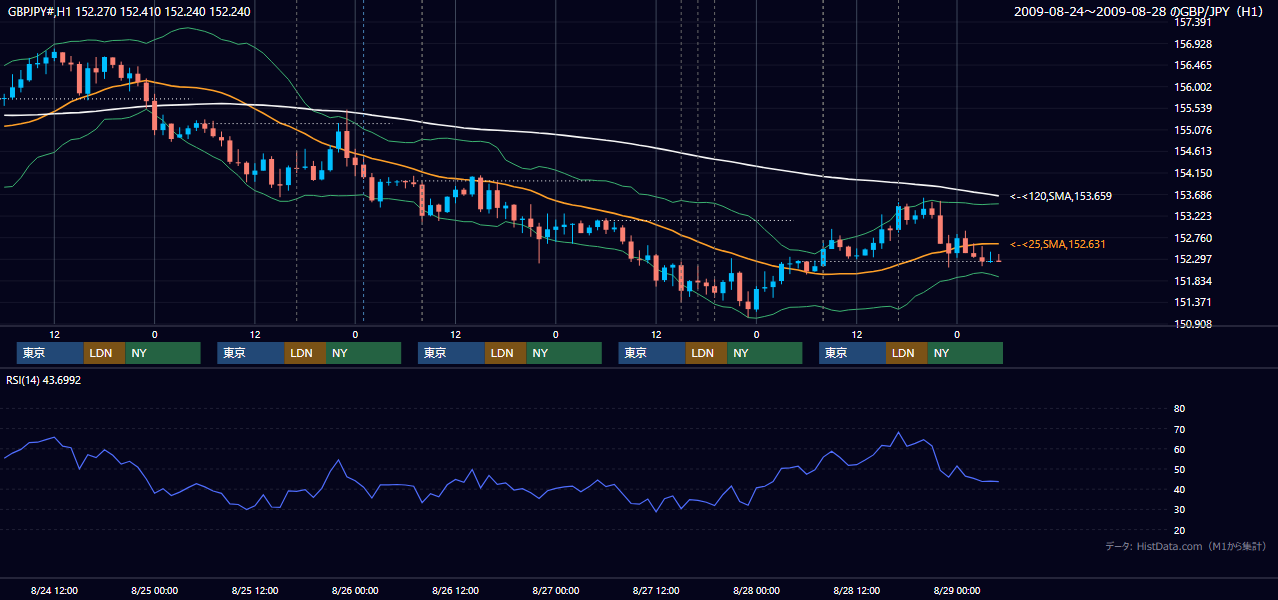
Task: Click the 150.908 price axis label
Action: tap(1193, 324)
